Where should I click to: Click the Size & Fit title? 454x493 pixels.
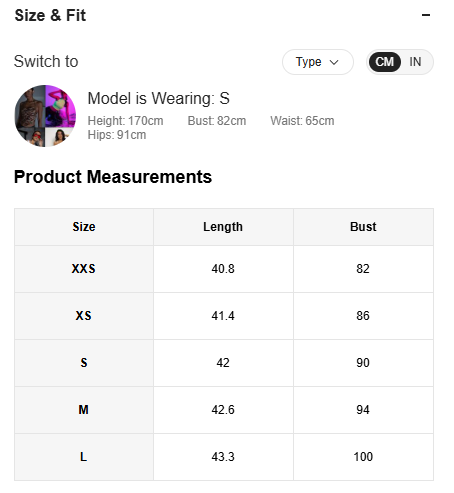[x=50, y=15]
